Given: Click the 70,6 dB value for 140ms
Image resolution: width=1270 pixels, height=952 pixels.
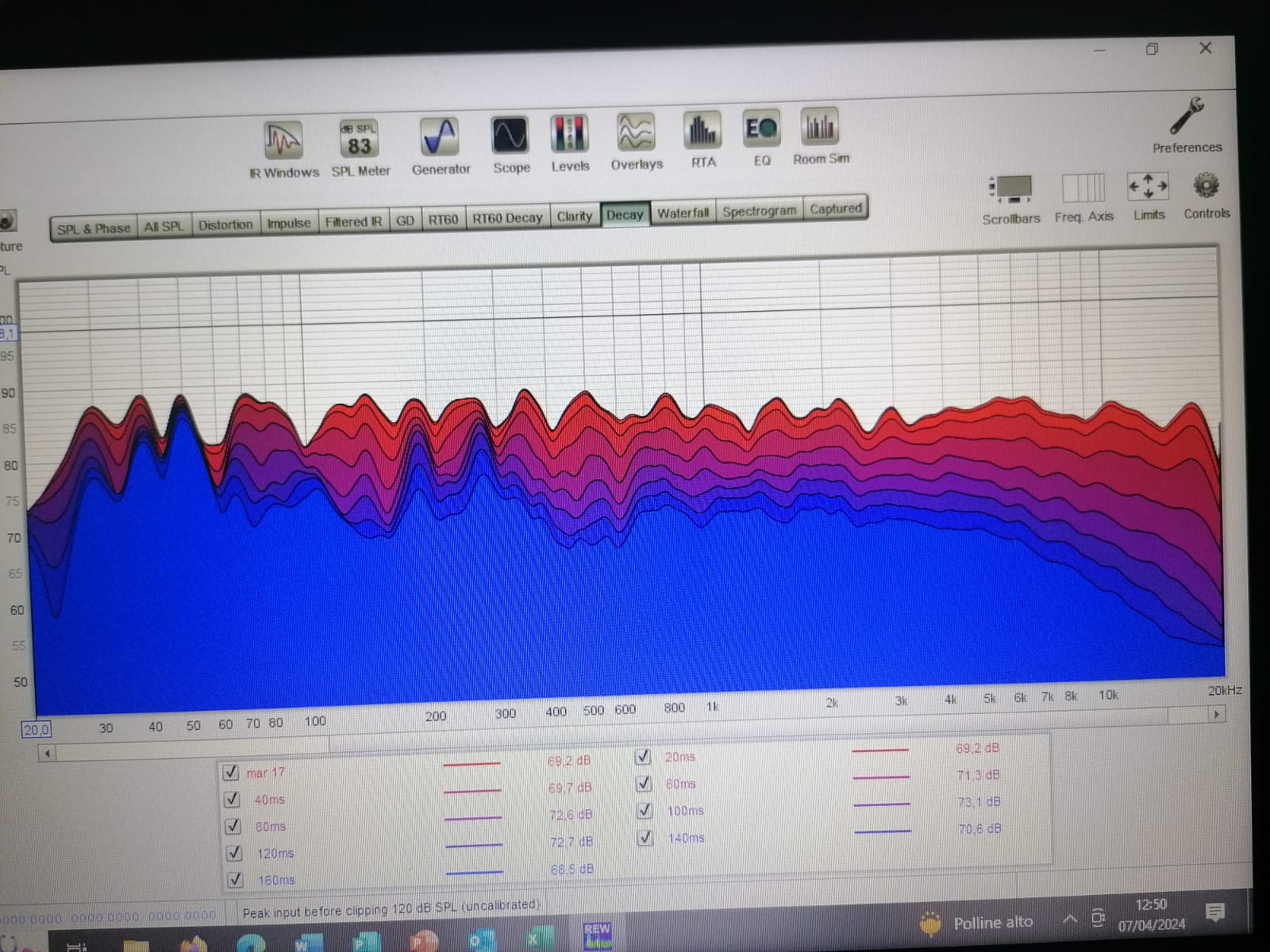Looking at the screenshot, I should point(979,828).
